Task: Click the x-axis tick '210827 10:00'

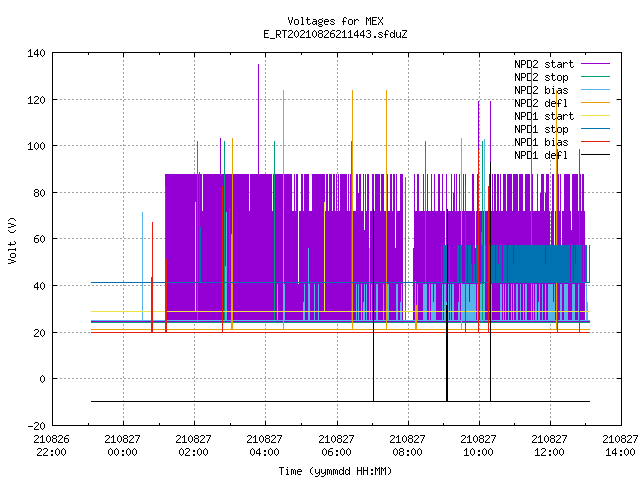Action: pos(478,446)
